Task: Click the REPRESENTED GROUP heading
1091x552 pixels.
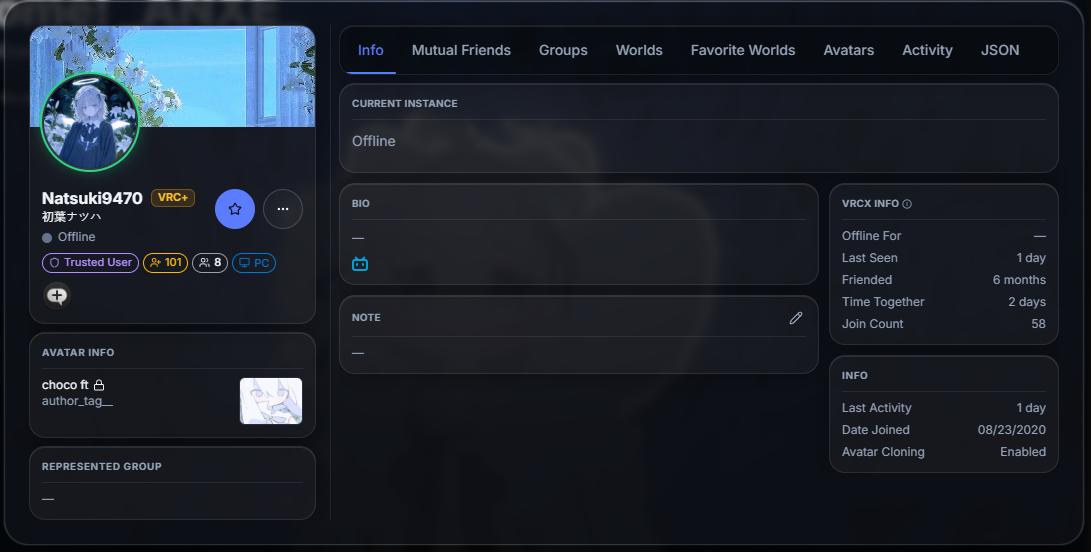Action: [x=102, y=466]
